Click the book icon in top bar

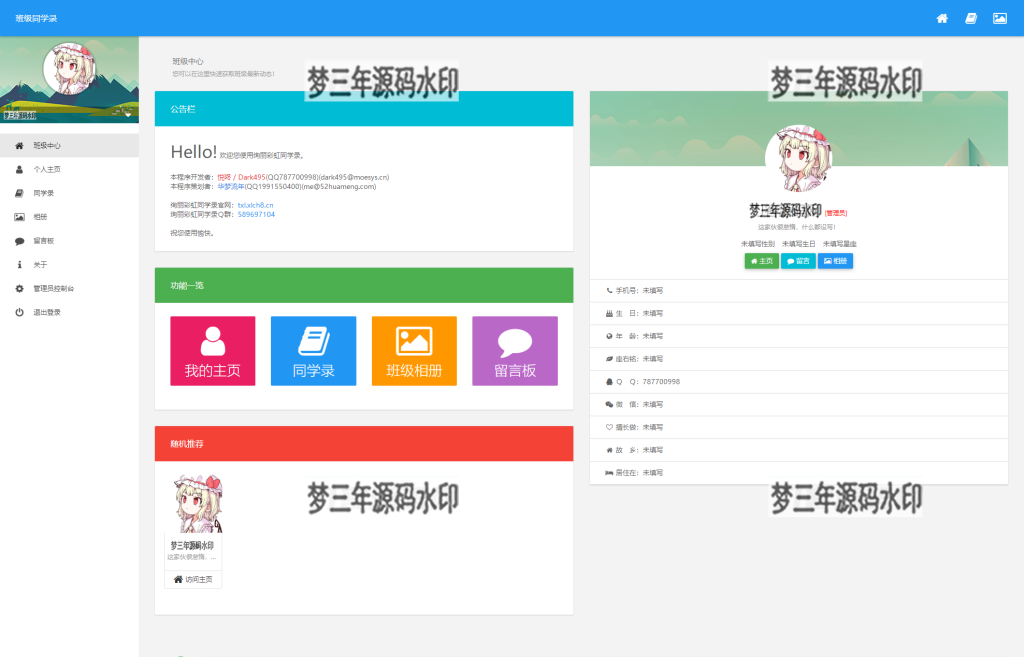(970, 18)
